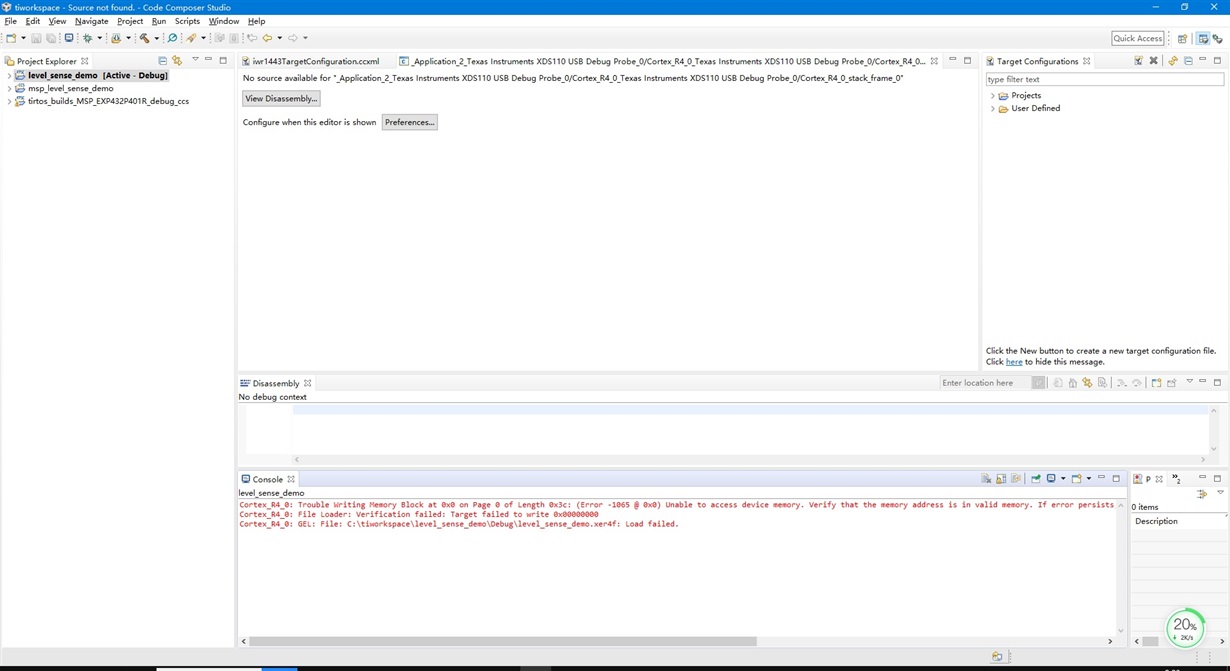Open the Run menu

pyautogui.click(x=159, y=21)
